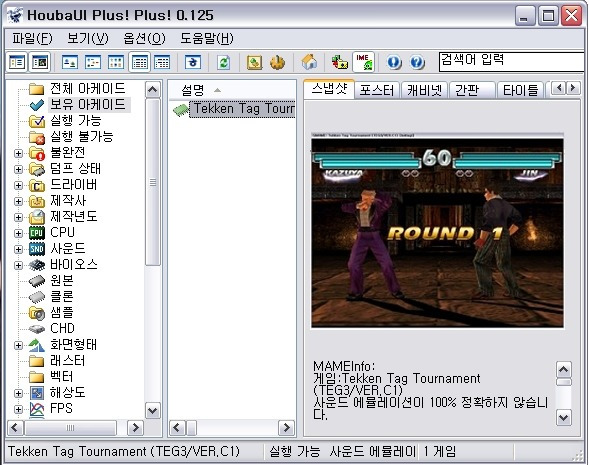Switch to small icons view
The height and width of the screenshot is (465, 589).
tap(93, 62)
